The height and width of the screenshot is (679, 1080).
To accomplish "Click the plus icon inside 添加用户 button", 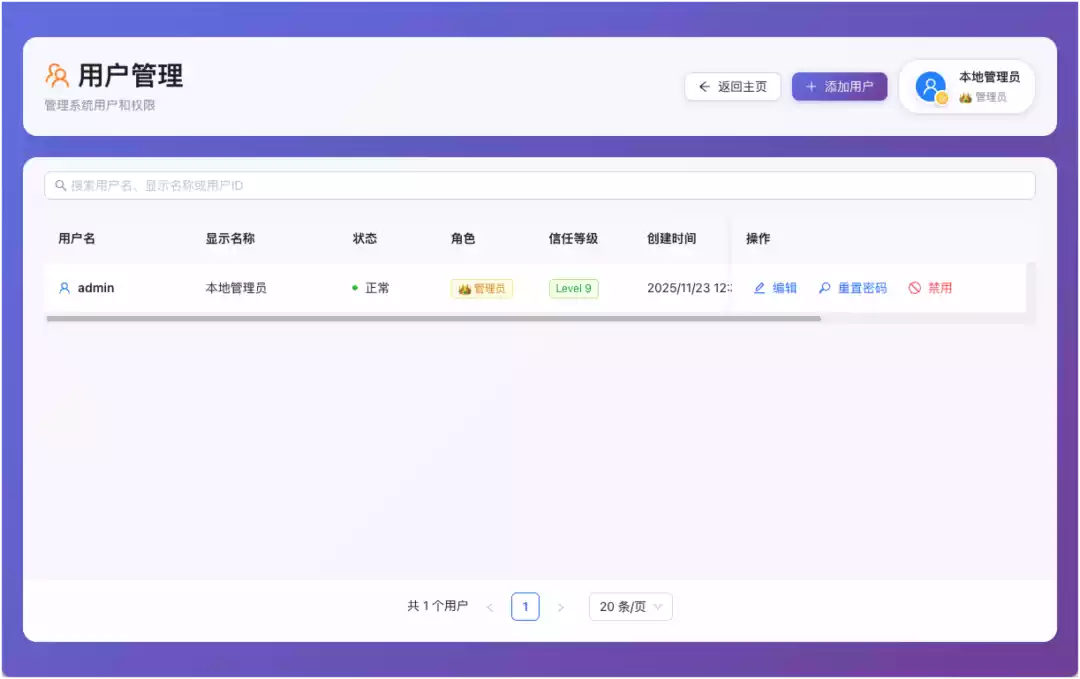I will 811,87.
